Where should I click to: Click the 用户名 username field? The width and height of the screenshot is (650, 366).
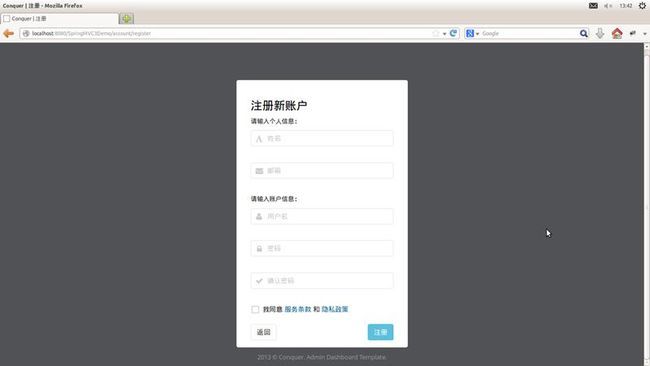[x=322, y=216]
